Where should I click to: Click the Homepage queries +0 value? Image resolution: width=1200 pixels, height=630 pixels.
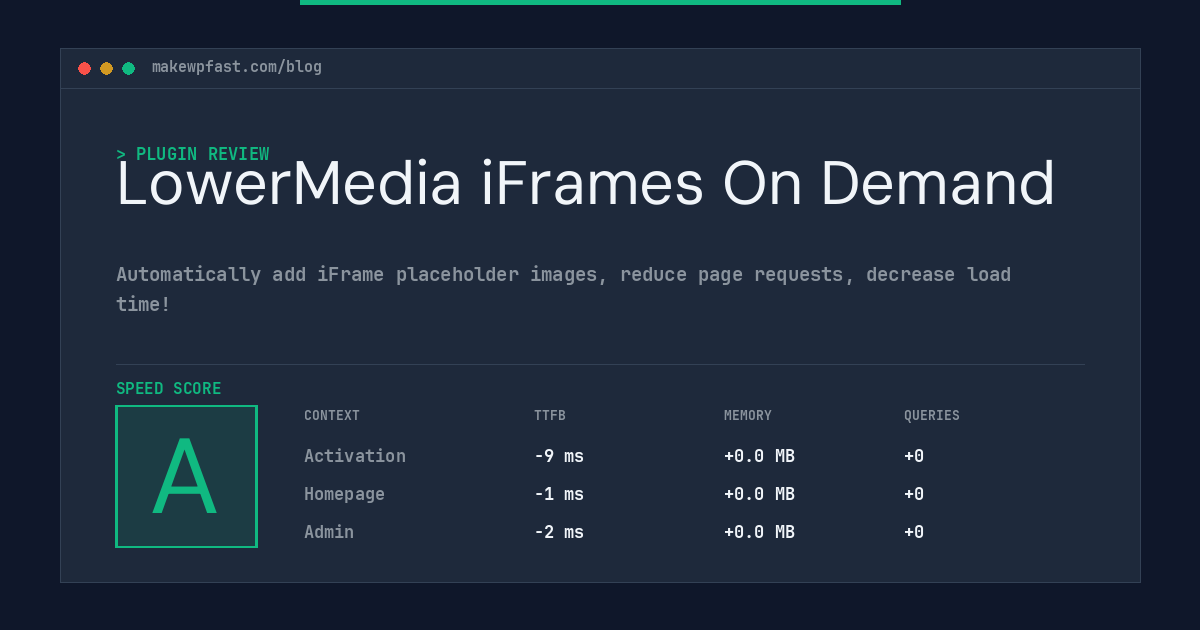coord(914,494)
